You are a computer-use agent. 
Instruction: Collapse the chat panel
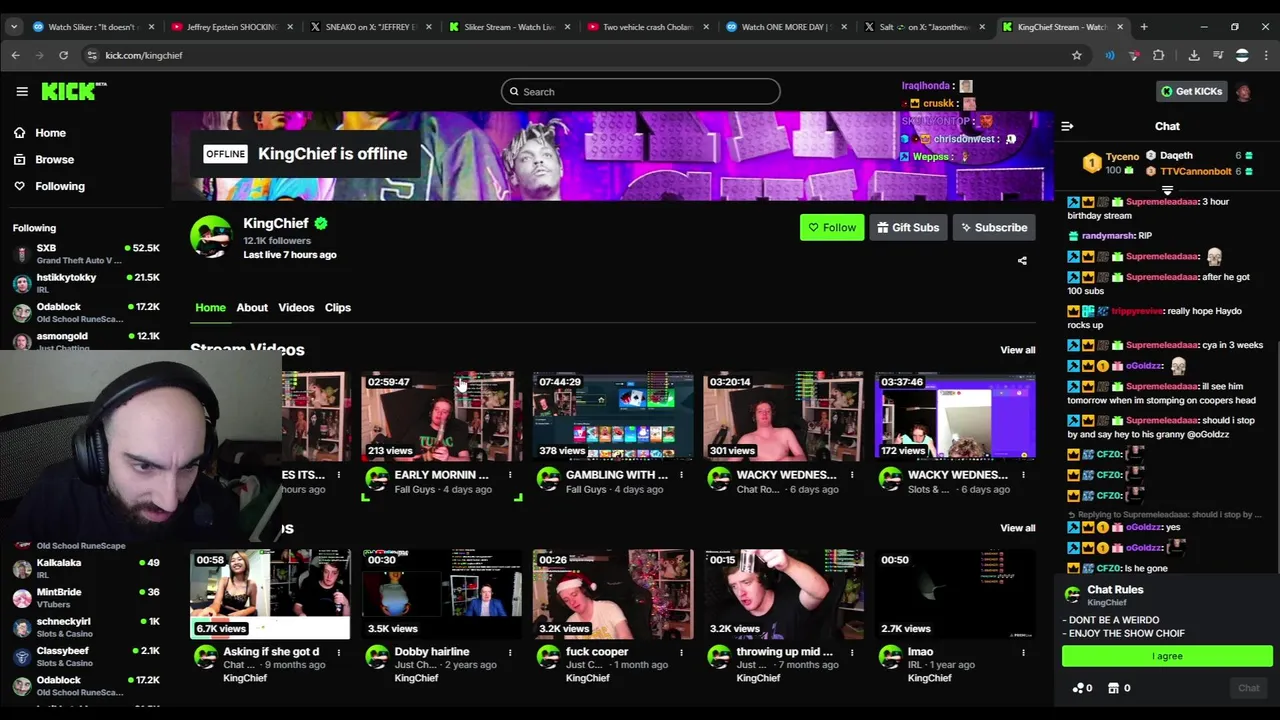coord(1067,127)
